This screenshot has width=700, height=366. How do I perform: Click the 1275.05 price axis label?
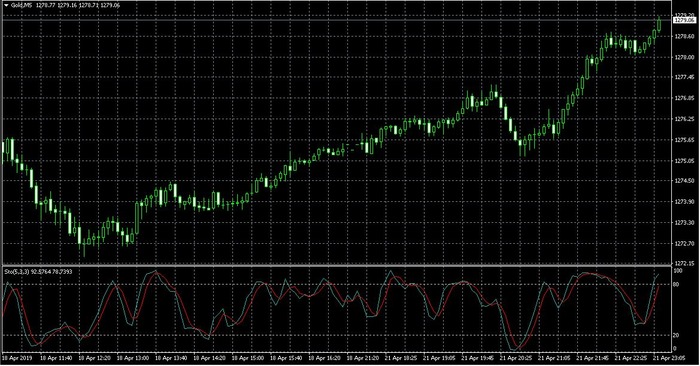pos(684,161)
